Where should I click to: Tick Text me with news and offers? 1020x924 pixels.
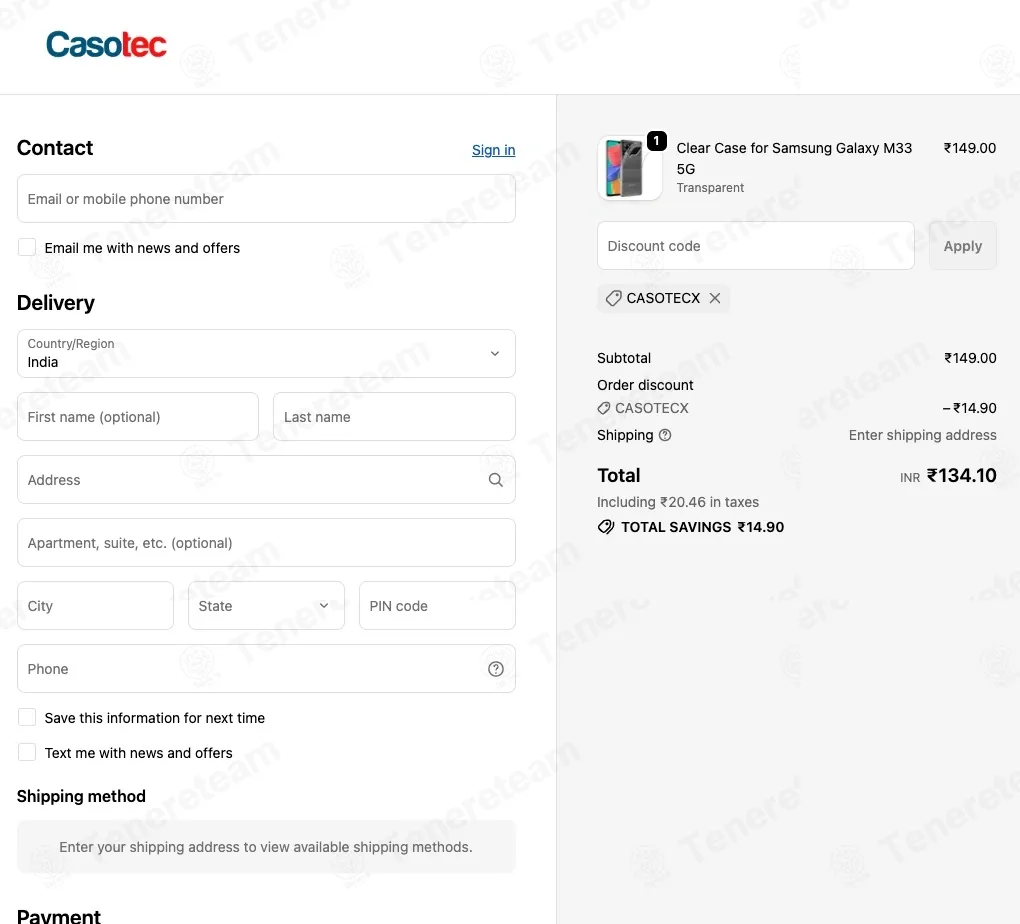coord(27,752)
